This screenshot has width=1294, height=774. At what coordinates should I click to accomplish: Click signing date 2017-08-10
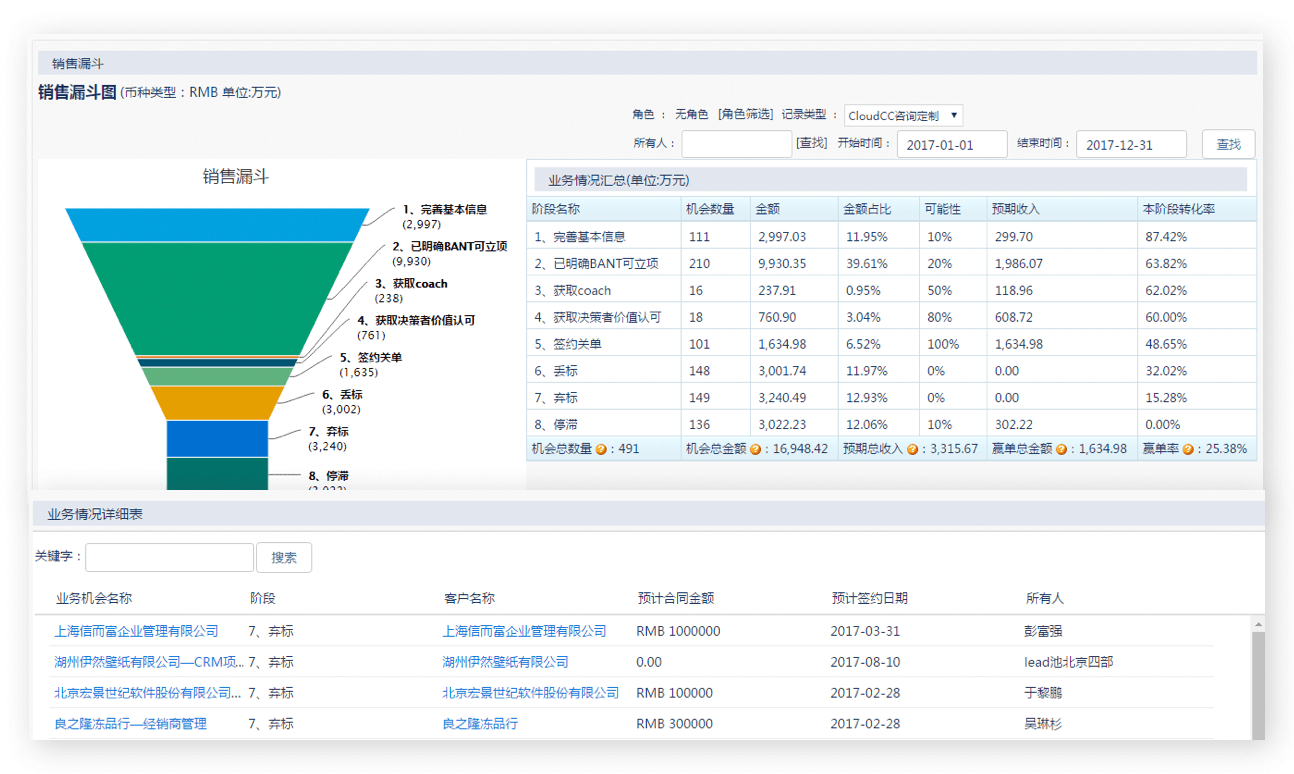tap(865, 662)
